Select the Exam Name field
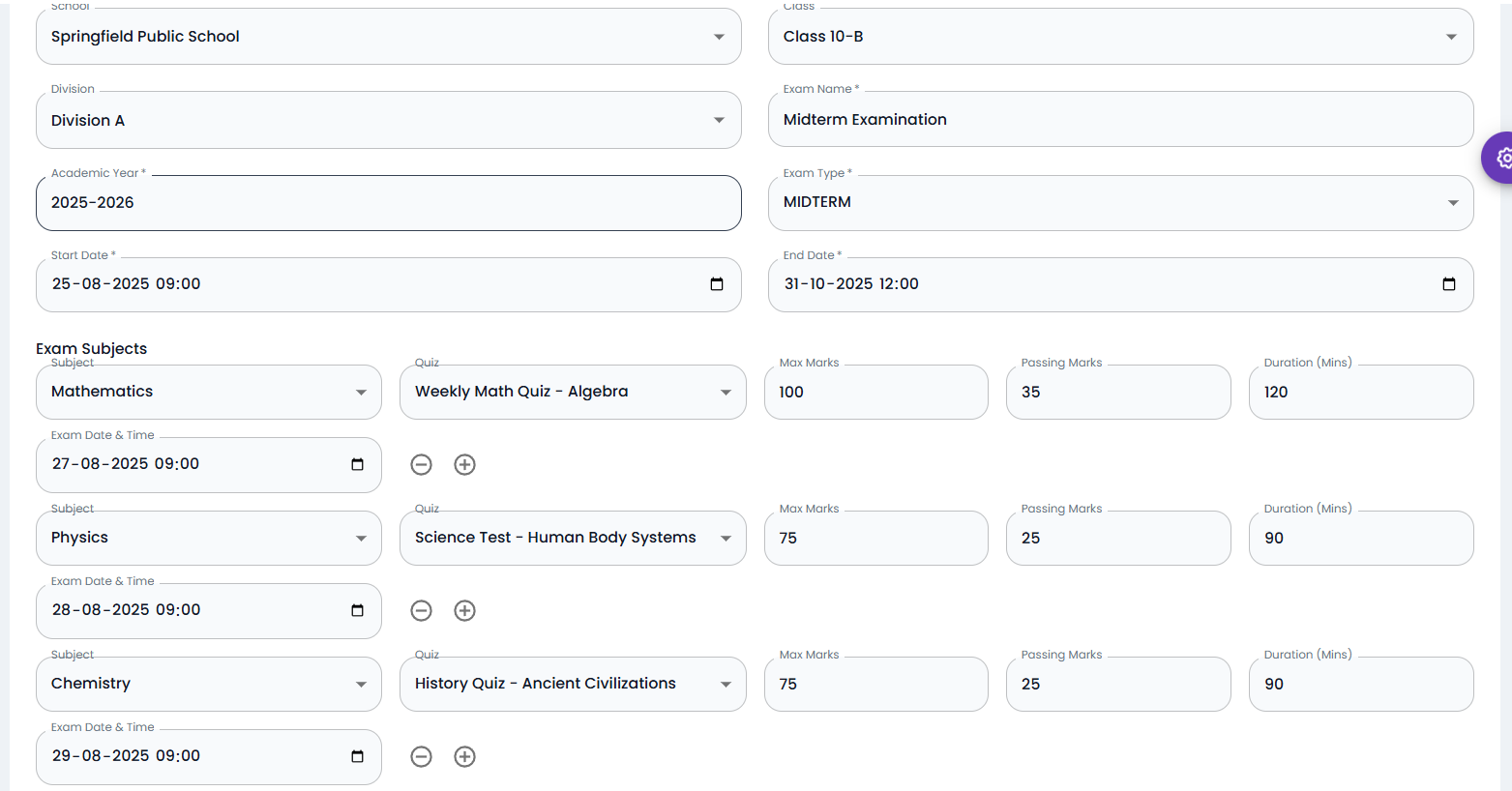 1120,119
